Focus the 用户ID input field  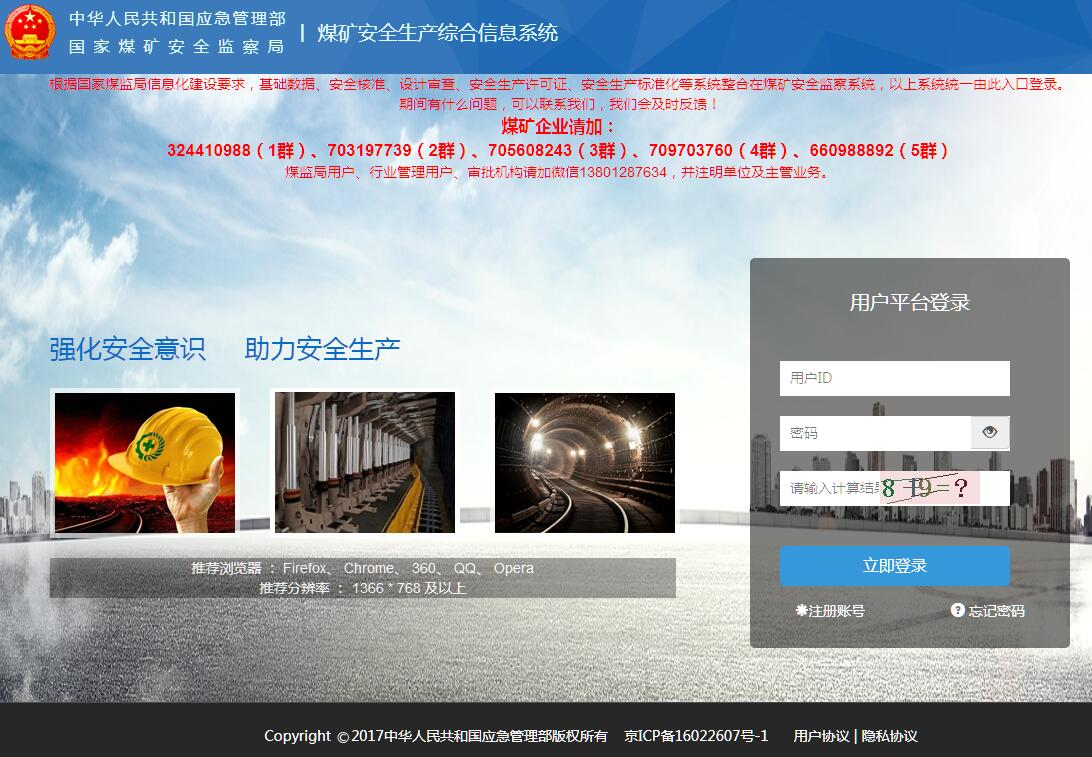[894, 378]
